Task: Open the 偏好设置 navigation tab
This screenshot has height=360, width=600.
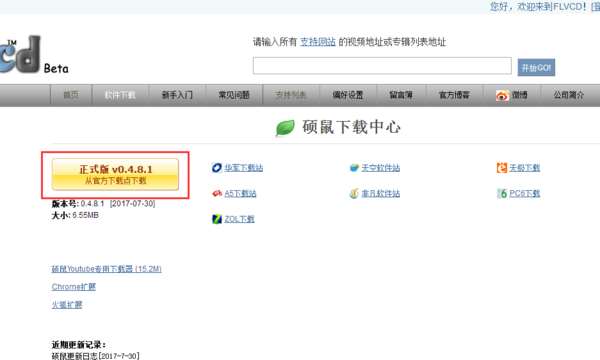Action: pyautogui.click(x=348, y=95)
